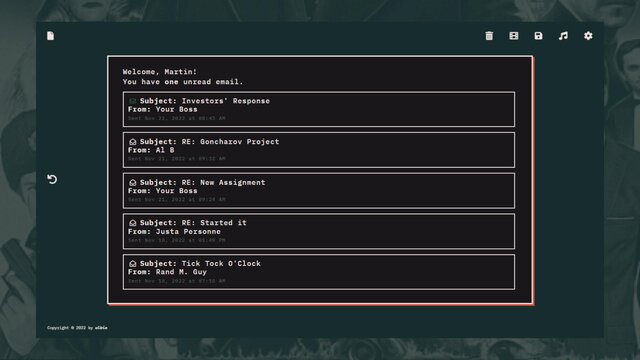
Task: Click open-envelope icon beside RE: Goncharov Project
Action: 133,142
